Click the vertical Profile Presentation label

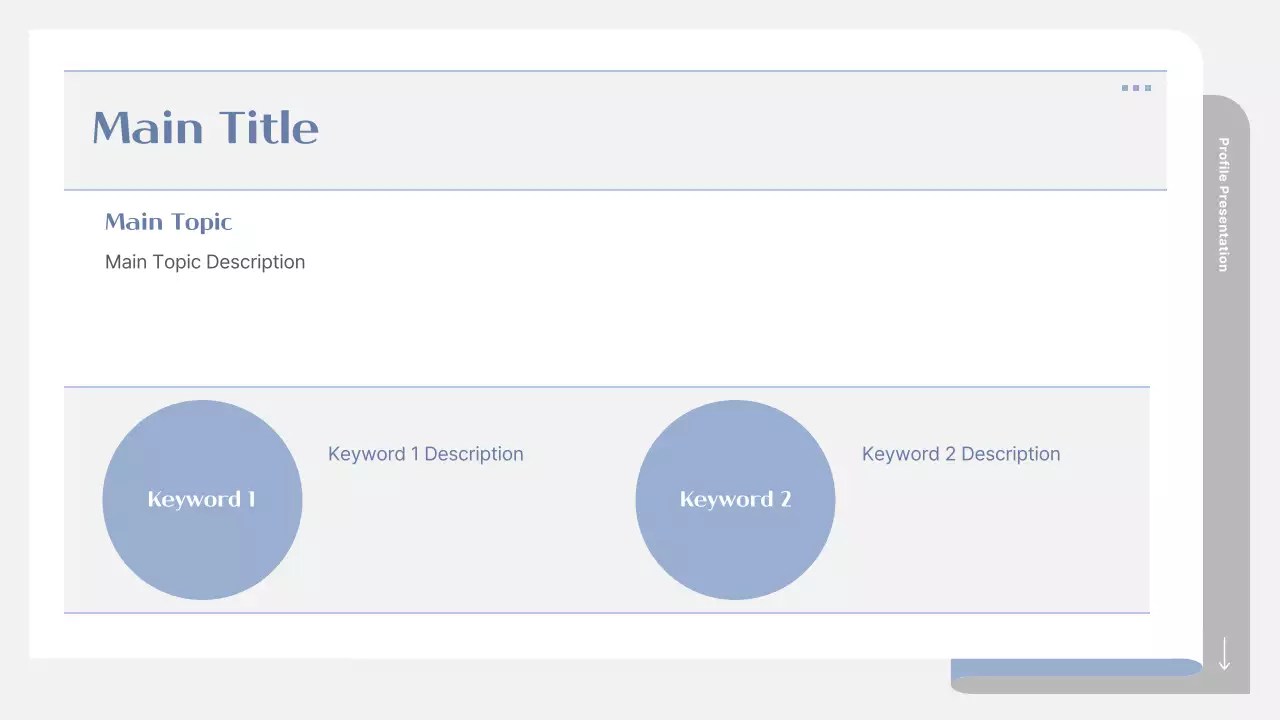[1223, 204]
